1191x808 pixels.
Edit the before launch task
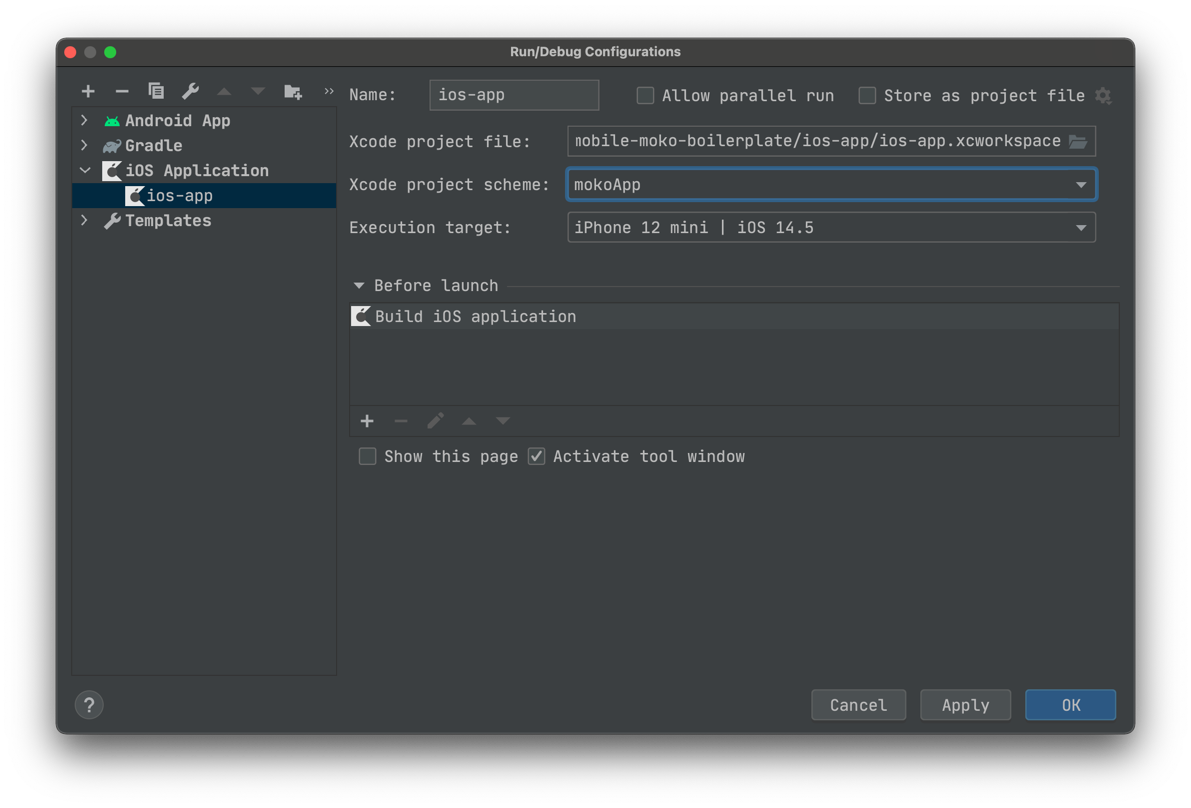pyautogui.click(x=435, y=421)
